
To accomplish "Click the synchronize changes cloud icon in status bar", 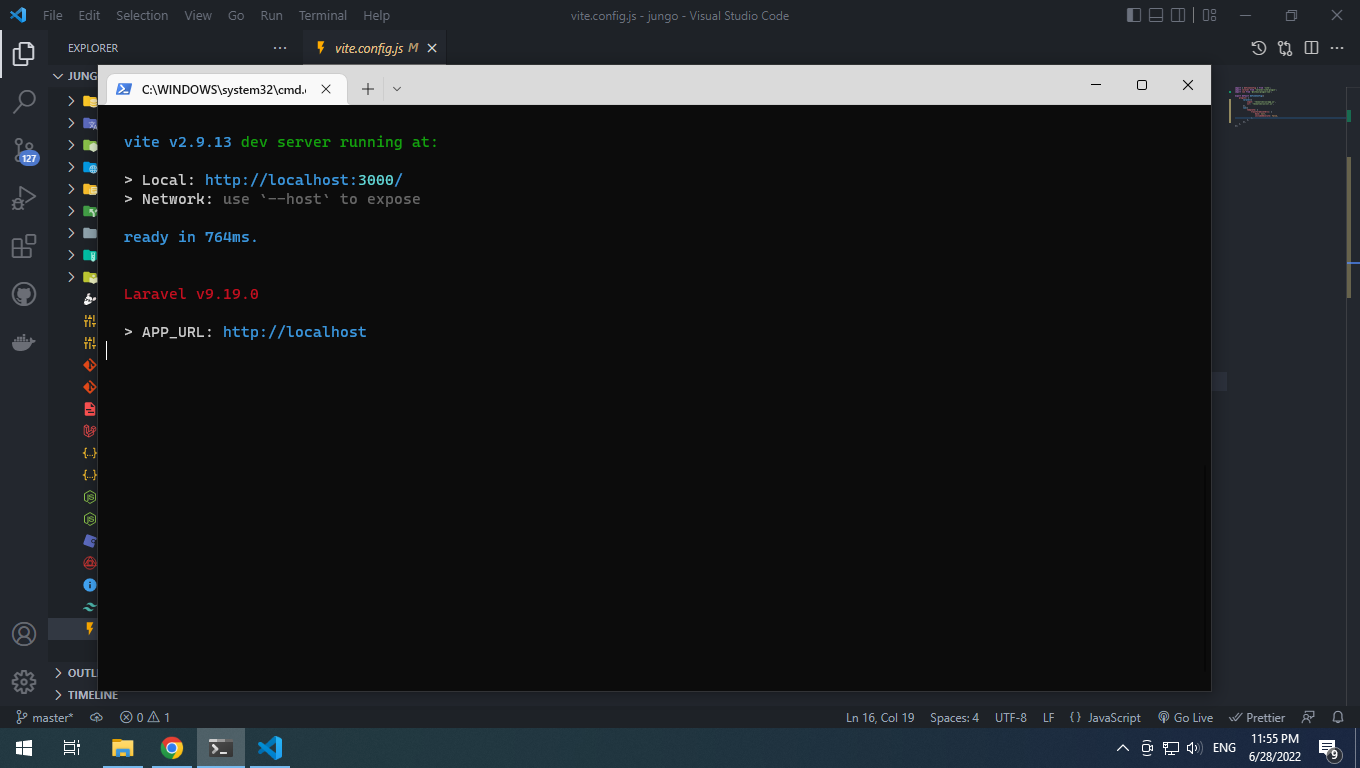I will coord(96,718).
